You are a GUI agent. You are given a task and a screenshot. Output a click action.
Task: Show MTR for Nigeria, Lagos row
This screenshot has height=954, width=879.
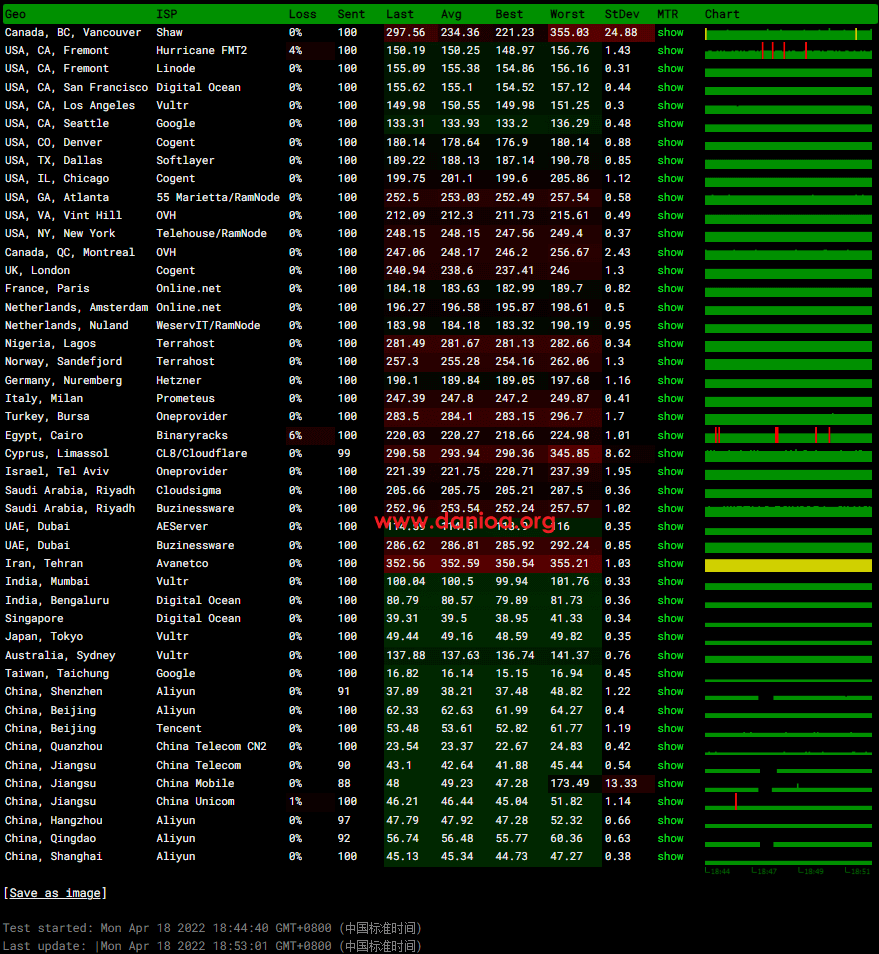pyautogui.click(x=670, y=343)
